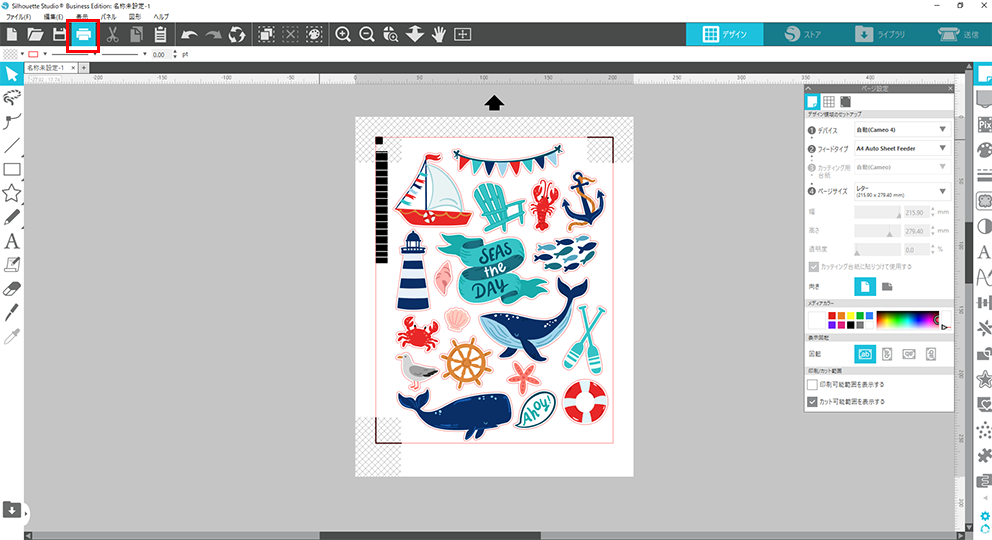Zoom out with the minus magnifier icon
992x540 pixels.
click(x=367, y=34)
